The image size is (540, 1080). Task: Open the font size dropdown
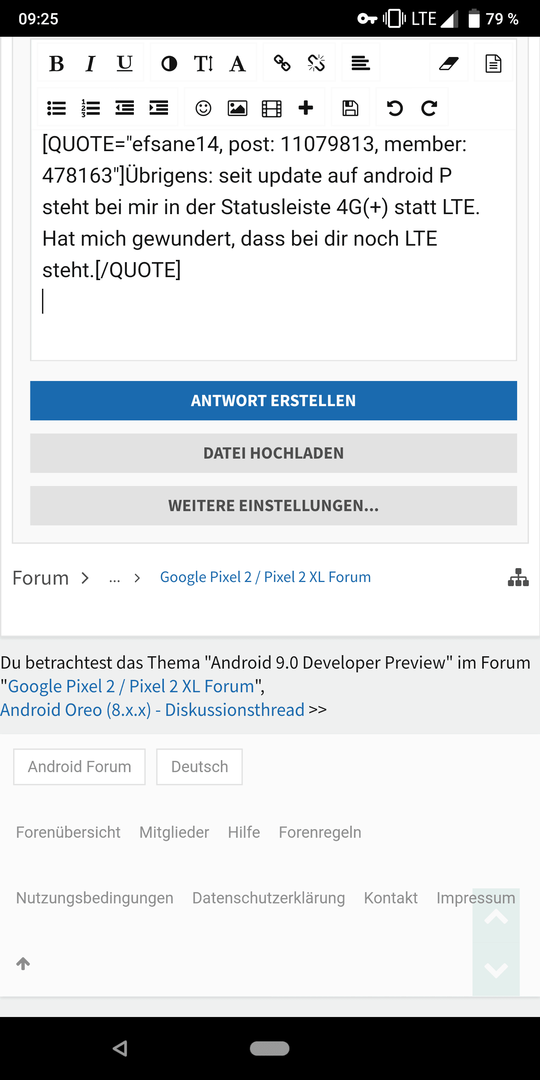(x=203, y=64)
